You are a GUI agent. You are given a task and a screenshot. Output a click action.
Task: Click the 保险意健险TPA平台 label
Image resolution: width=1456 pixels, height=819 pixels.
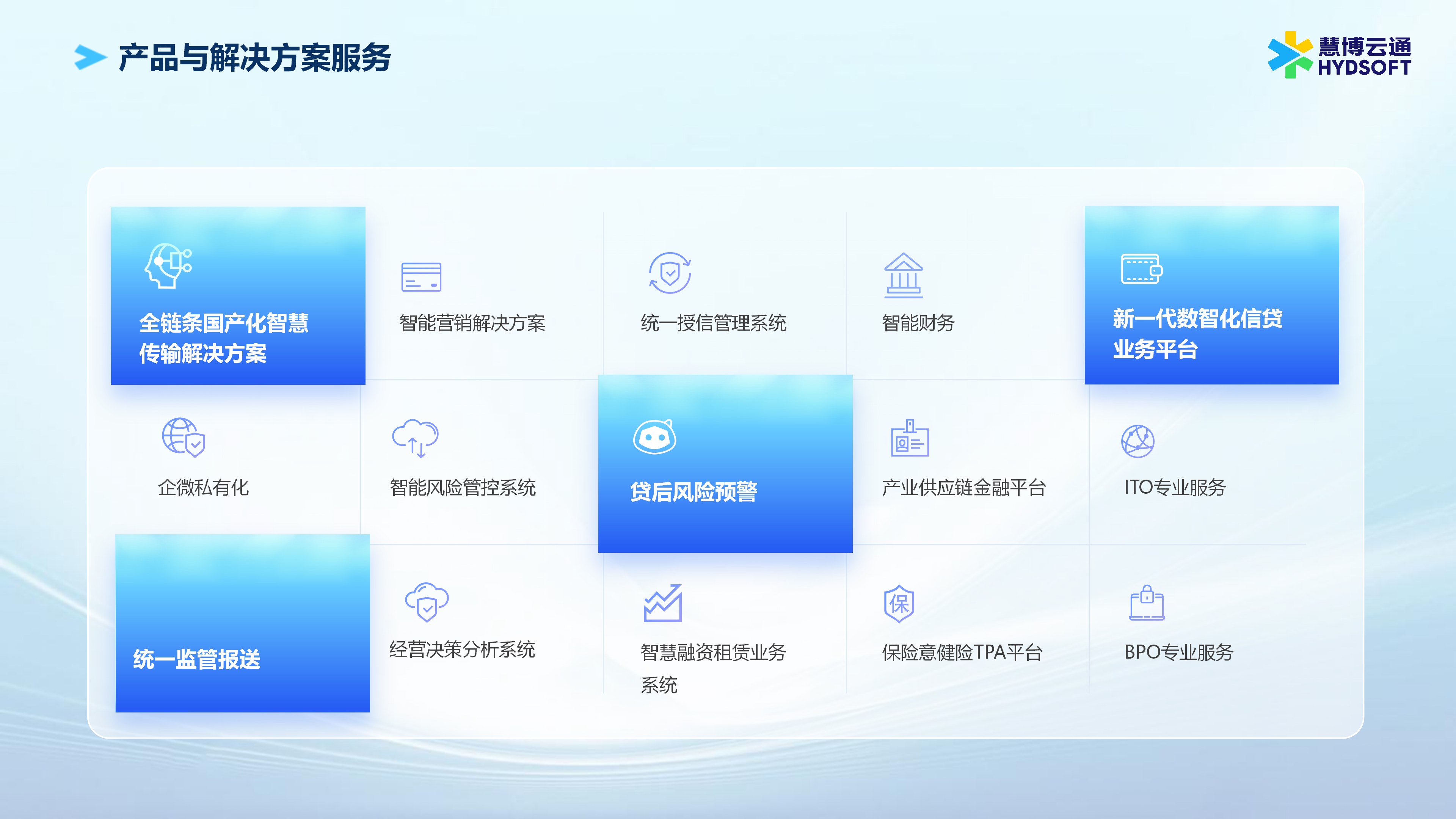click(x=962, y=652)
